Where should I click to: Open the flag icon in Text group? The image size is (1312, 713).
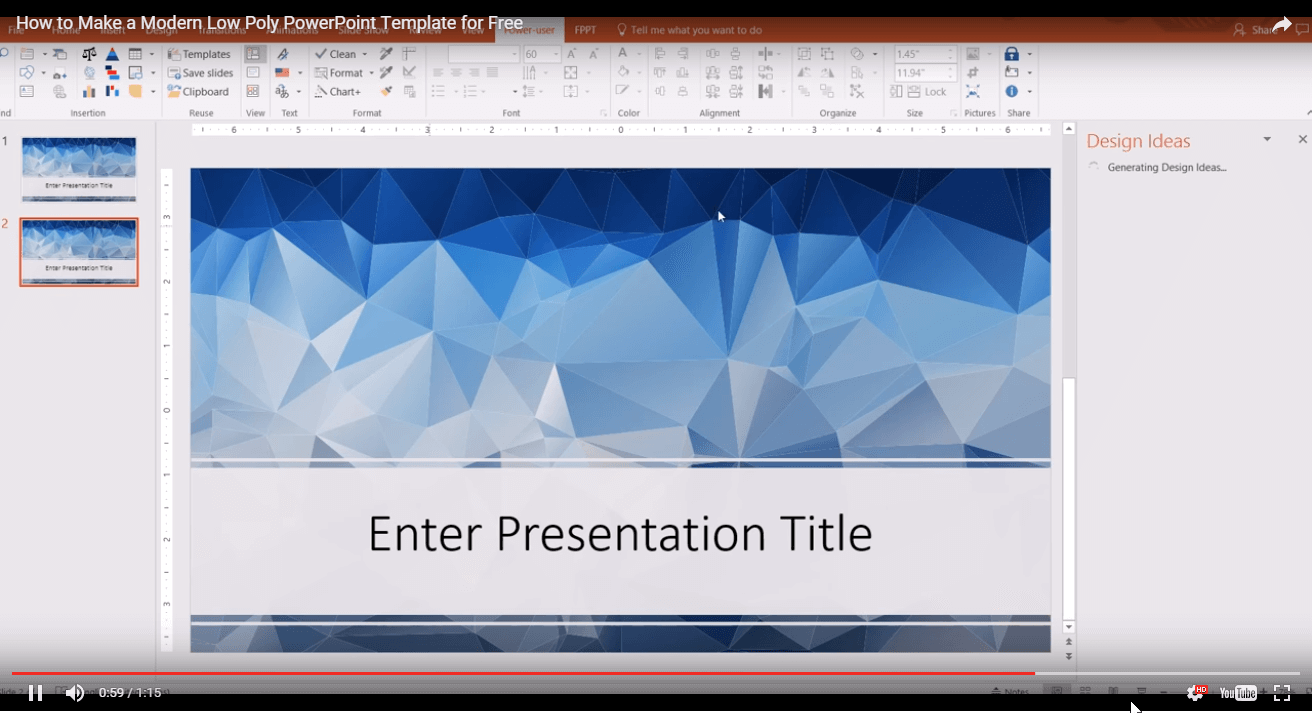pos(282,73)
